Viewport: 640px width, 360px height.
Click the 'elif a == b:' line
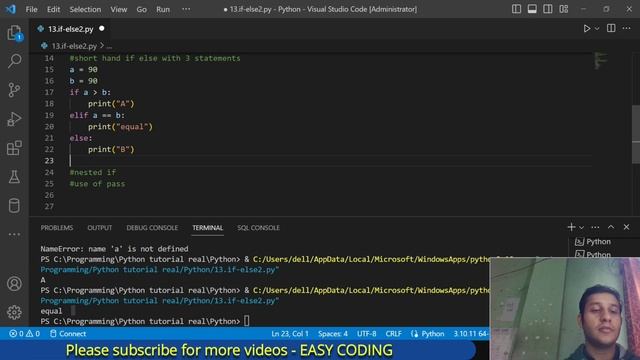click(97, 115)
